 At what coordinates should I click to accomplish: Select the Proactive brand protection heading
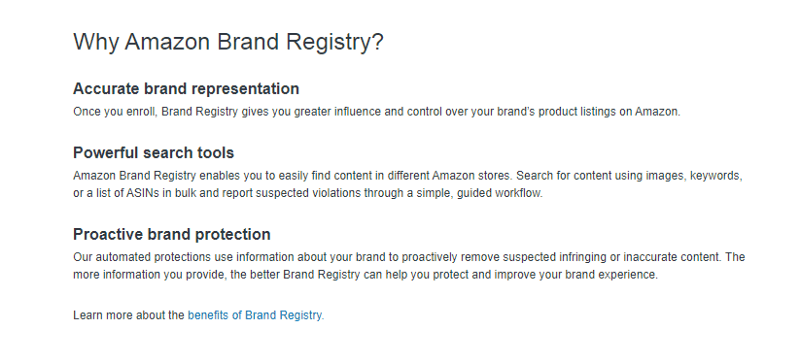pyautogui.click(x=172, y=234)
